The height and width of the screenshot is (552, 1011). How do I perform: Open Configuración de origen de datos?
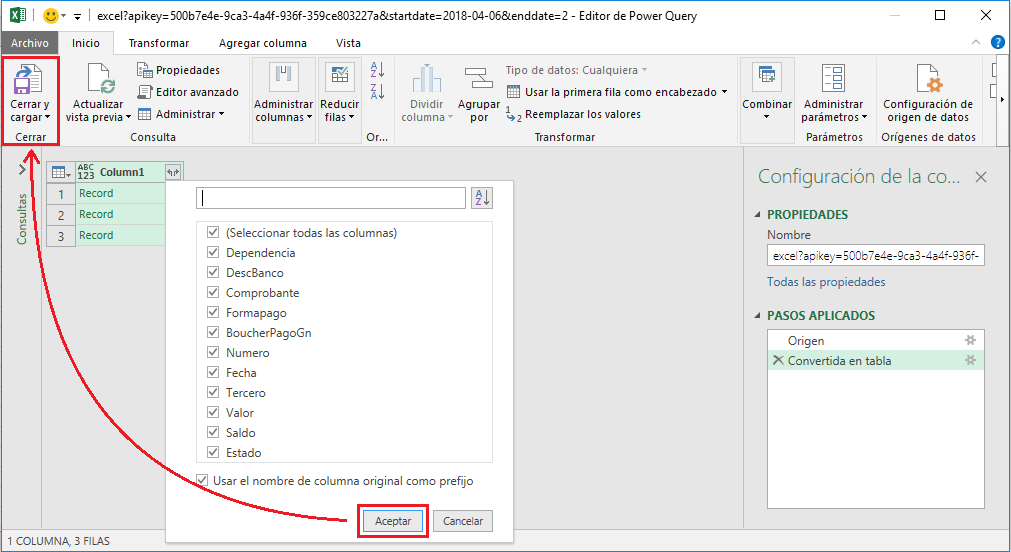(927, 79)
